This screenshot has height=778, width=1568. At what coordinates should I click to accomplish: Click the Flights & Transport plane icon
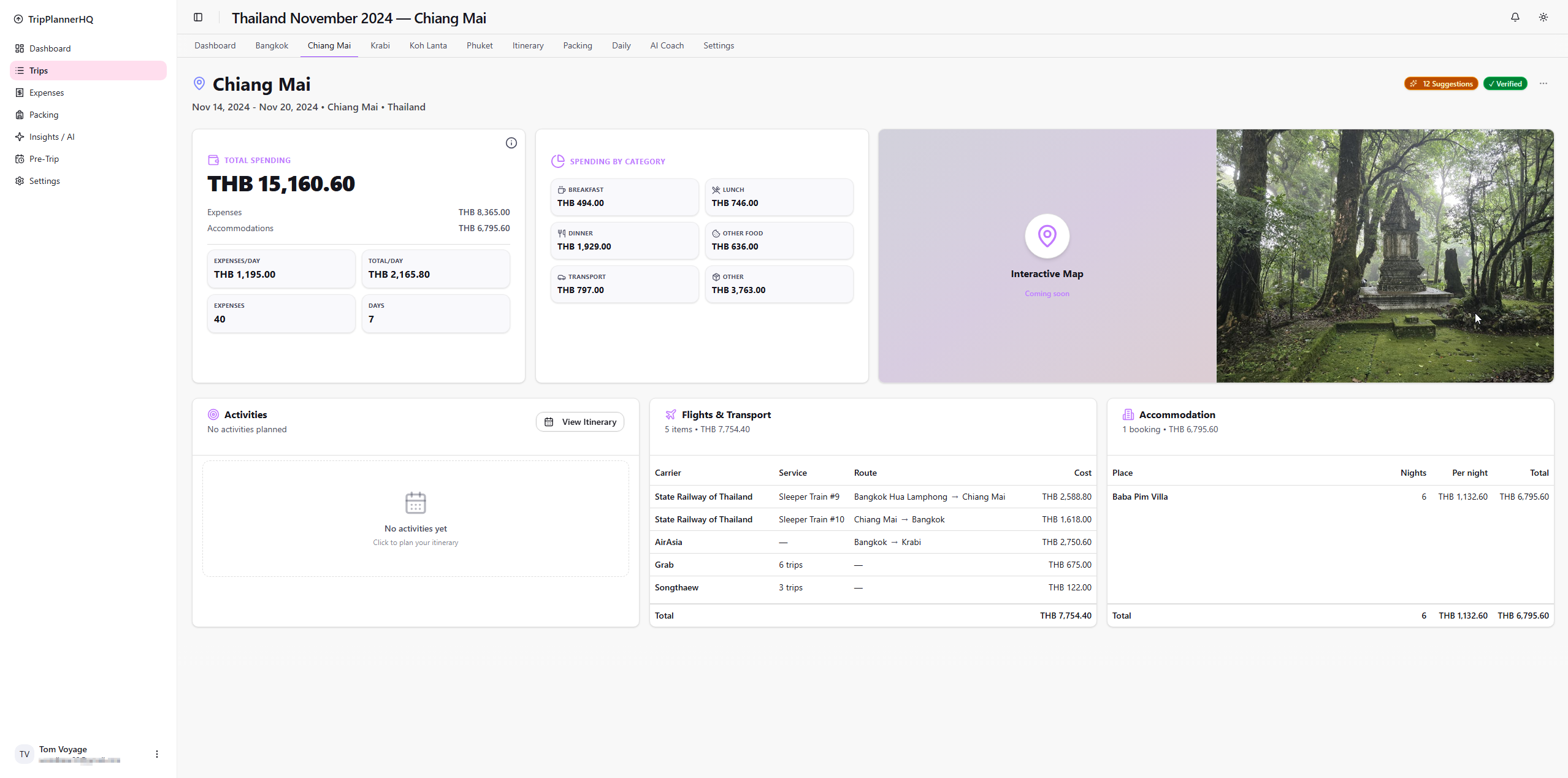click(670, 414)
